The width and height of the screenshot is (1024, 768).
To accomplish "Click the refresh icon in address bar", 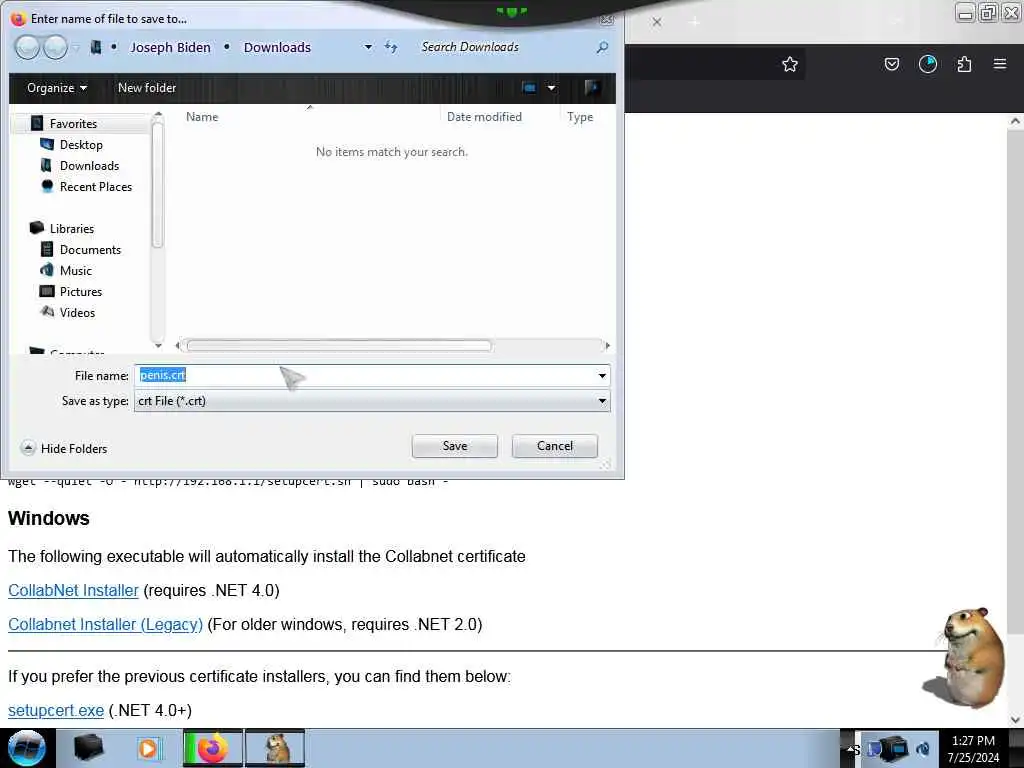I will [391, 47].
